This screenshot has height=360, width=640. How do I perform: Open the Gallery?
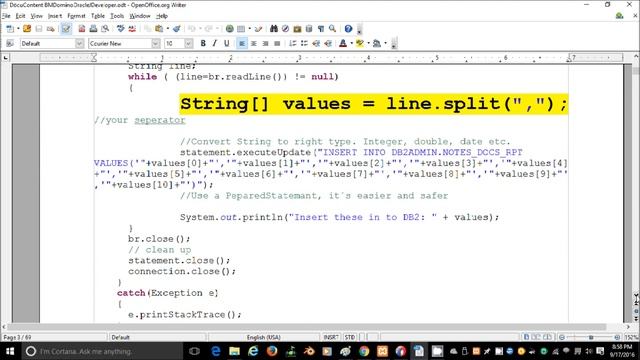297,29
